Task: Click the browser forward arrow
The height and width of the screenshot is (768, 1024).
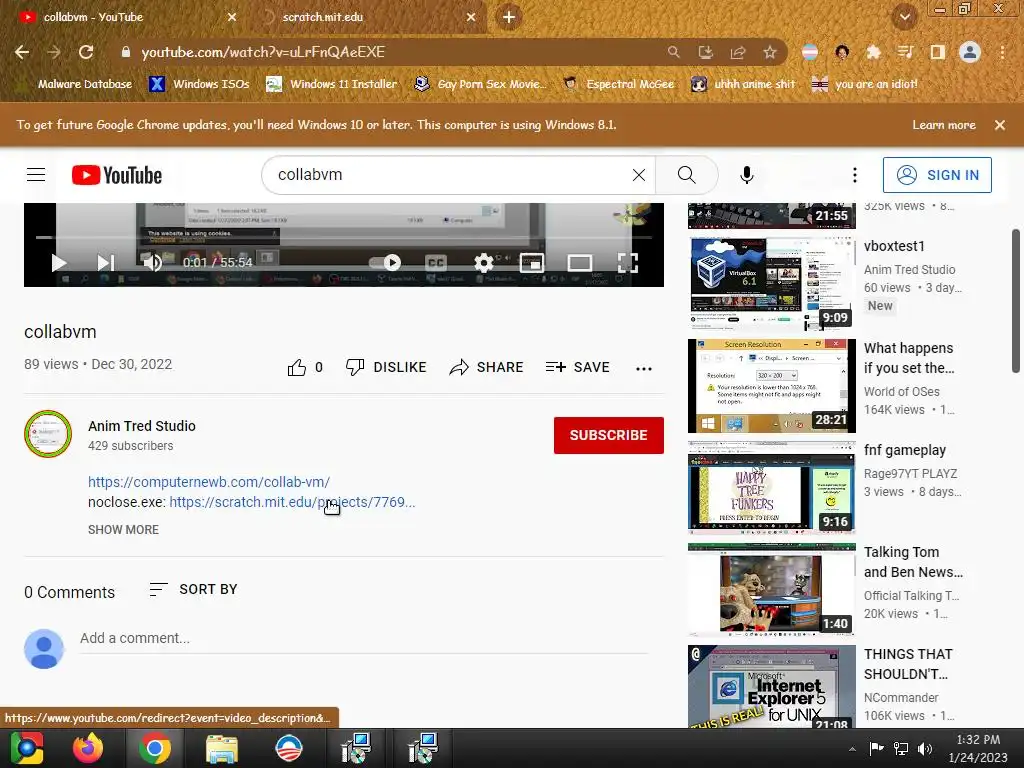Action: [54, 52]
